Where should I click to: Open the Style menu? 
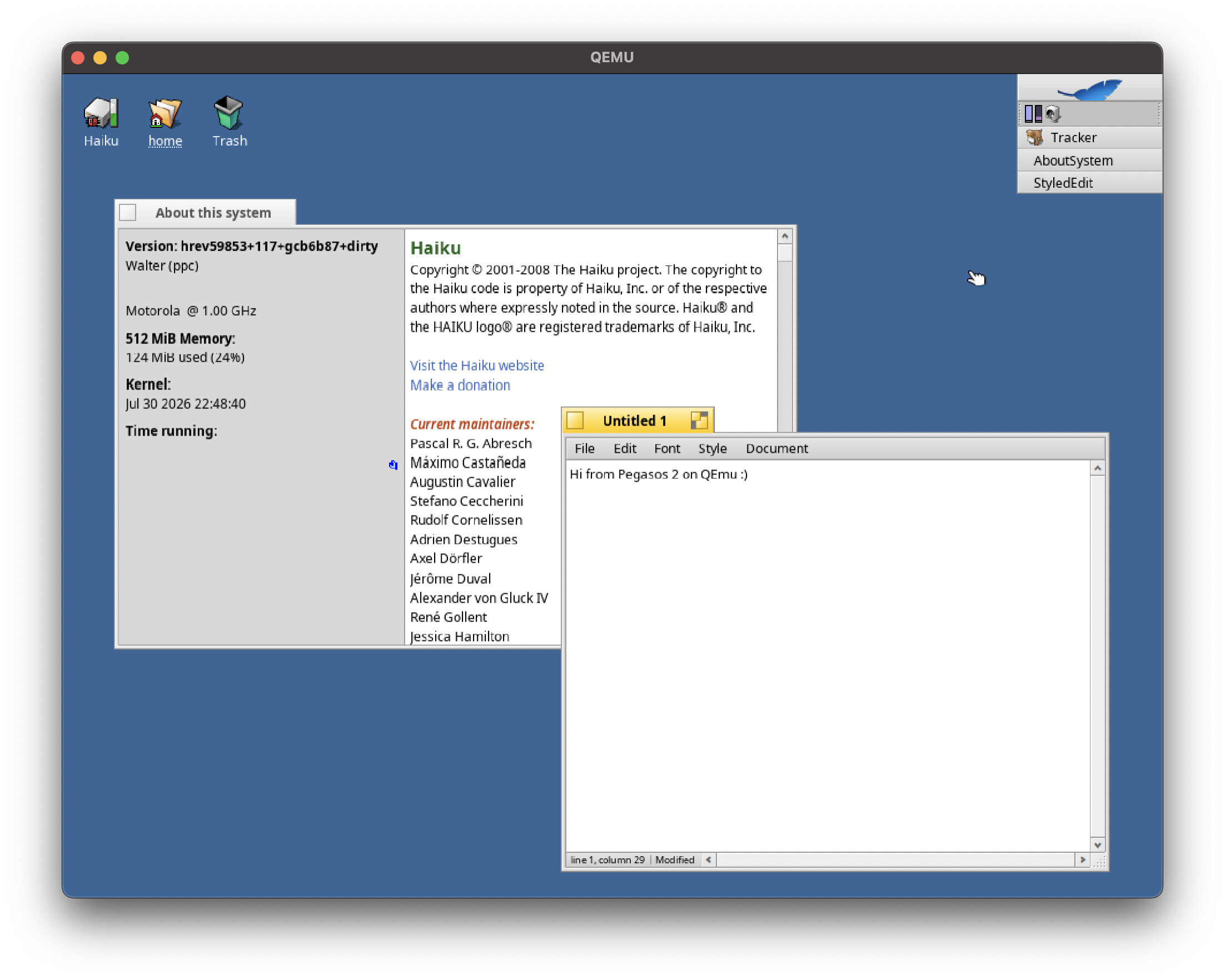712,448
